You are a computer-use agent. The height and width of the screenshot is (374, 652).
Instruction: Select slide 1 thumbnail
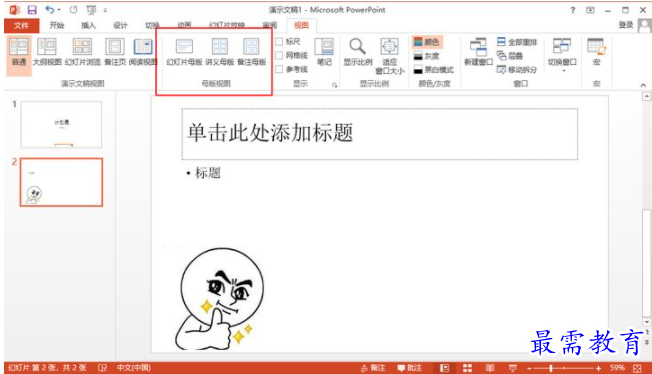click(61, 124)
